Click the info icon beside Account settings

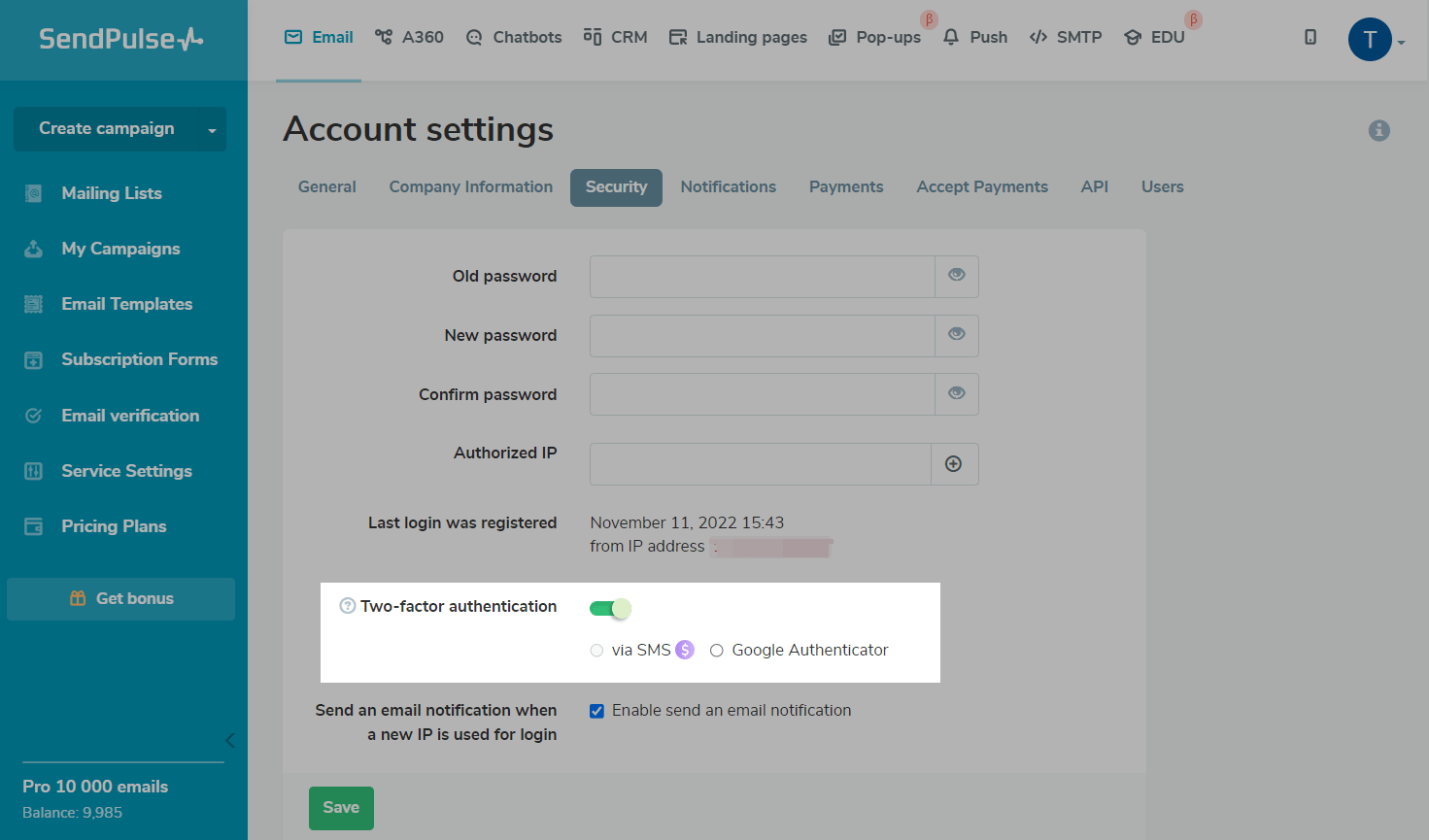1378,130
